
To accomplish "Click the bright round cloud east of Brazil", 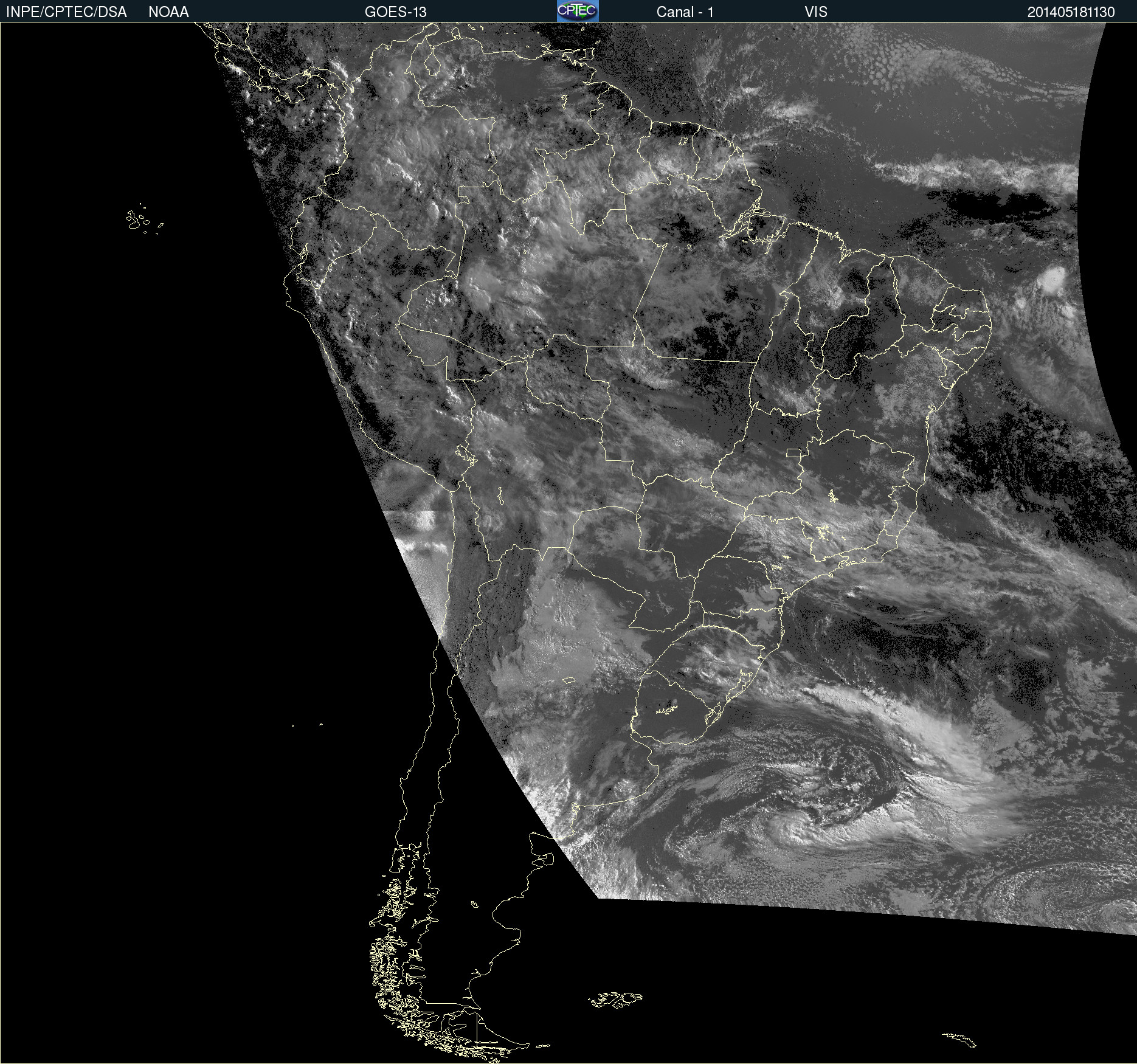I will [1053, 280].
